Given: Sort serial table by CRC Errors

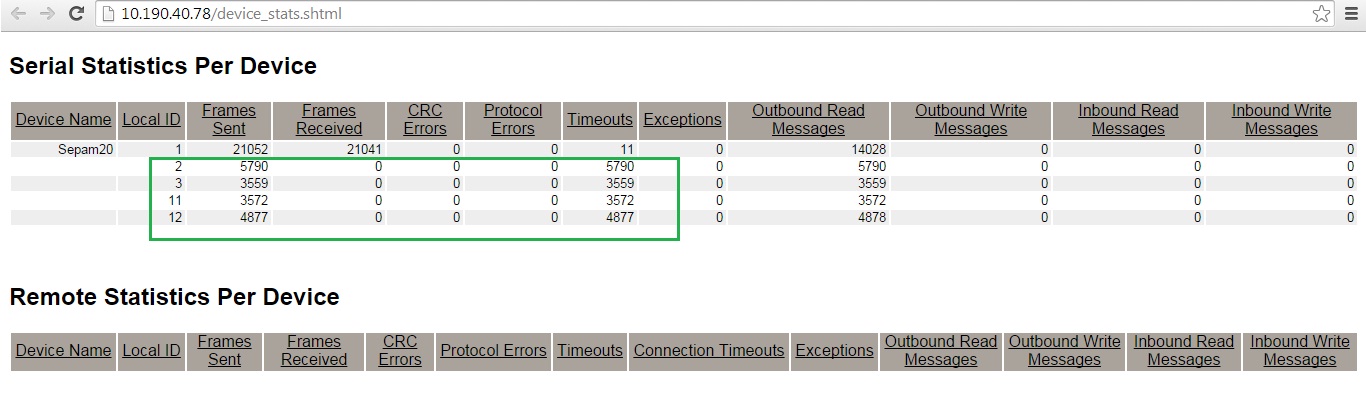Looking at the screenshot, I should coord(425,120).
